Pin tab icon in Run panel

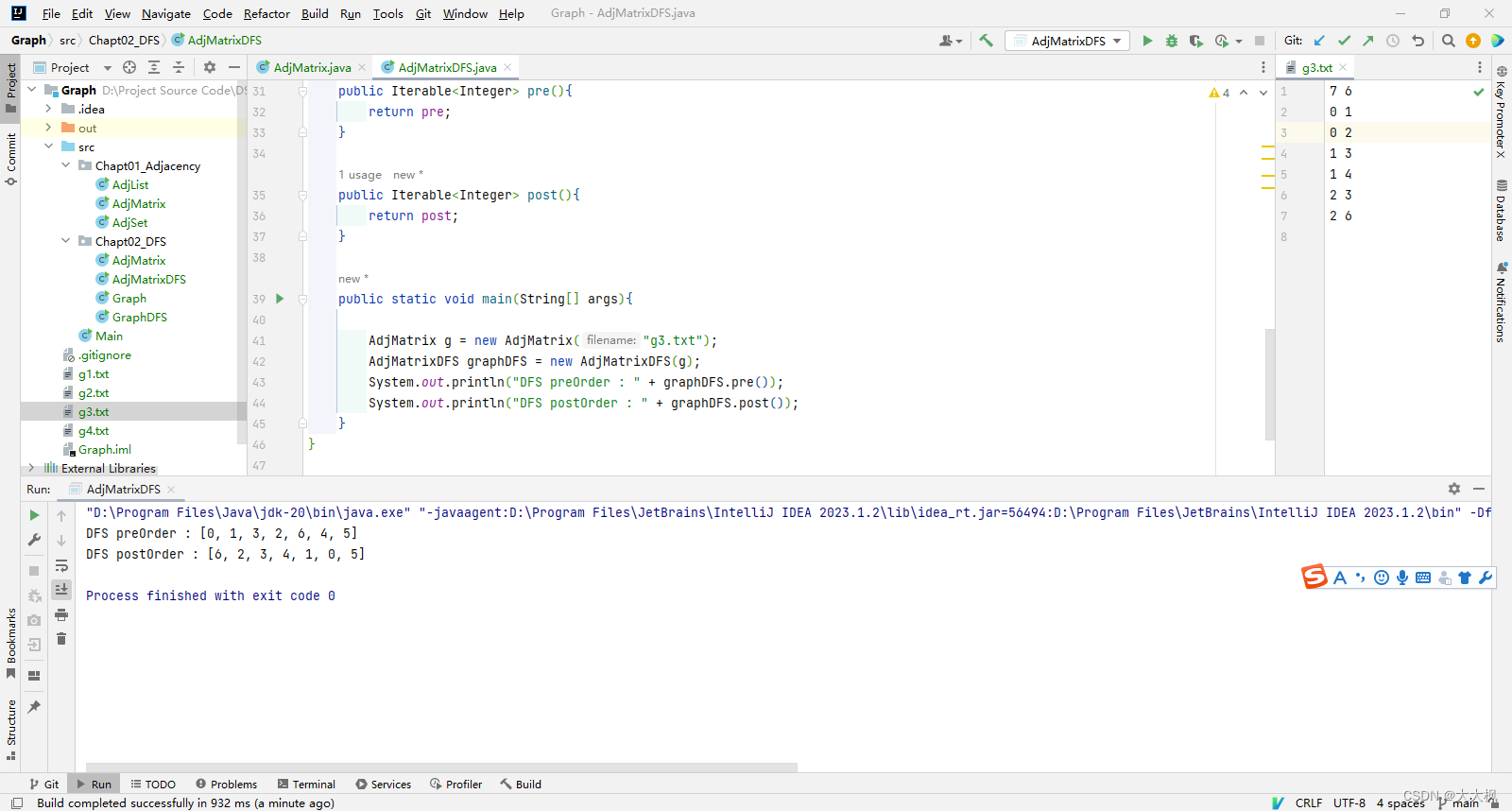[x=34, y=706]
